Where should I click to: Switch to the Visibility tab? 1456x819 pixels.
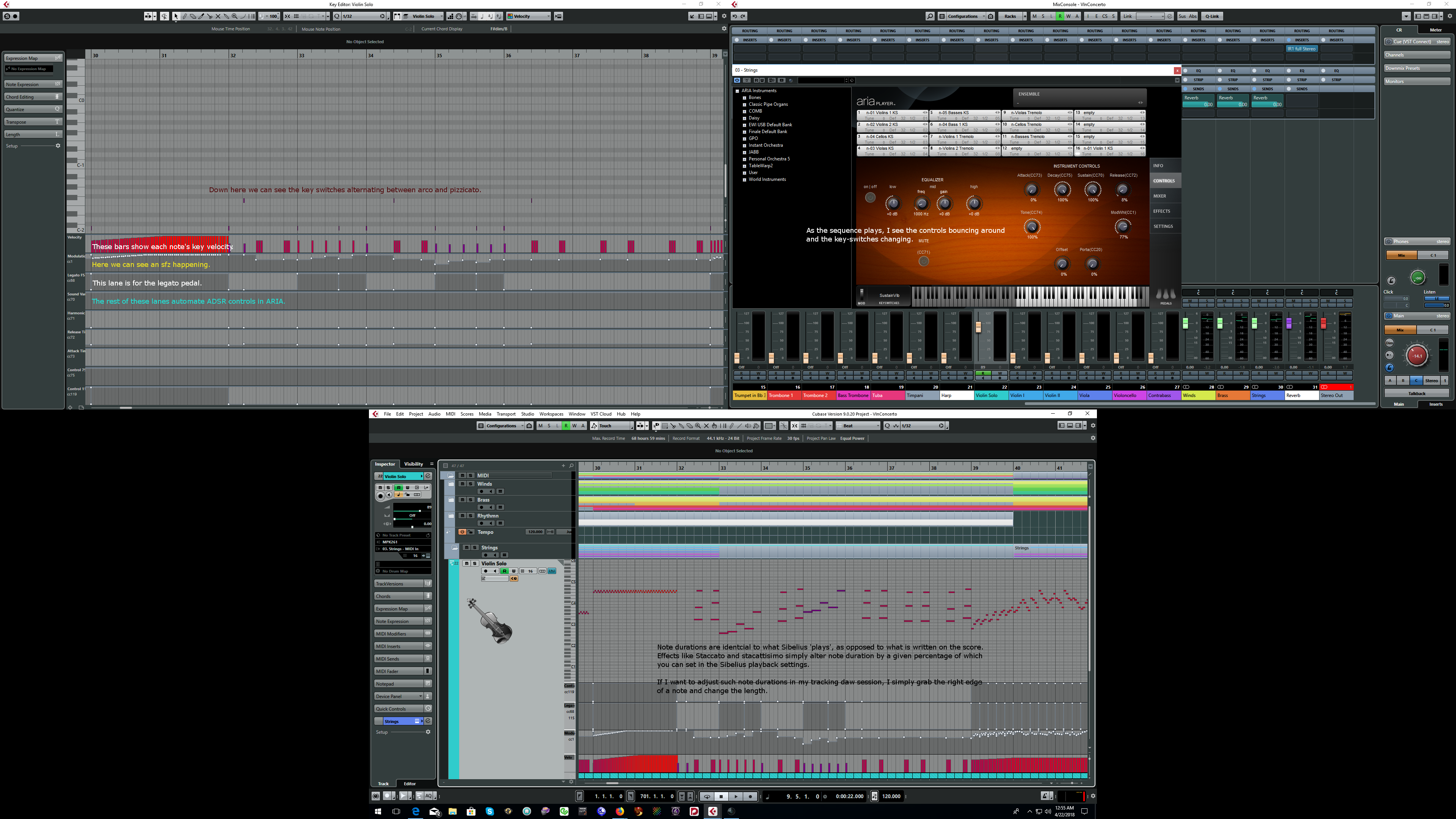click(413, 464)
